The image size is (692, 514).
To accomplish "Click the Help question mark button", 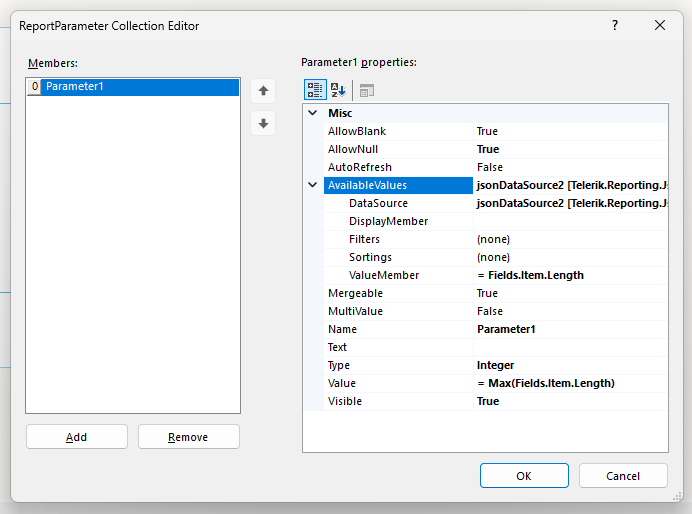I will pyautogui.click(x=615, y=26).
